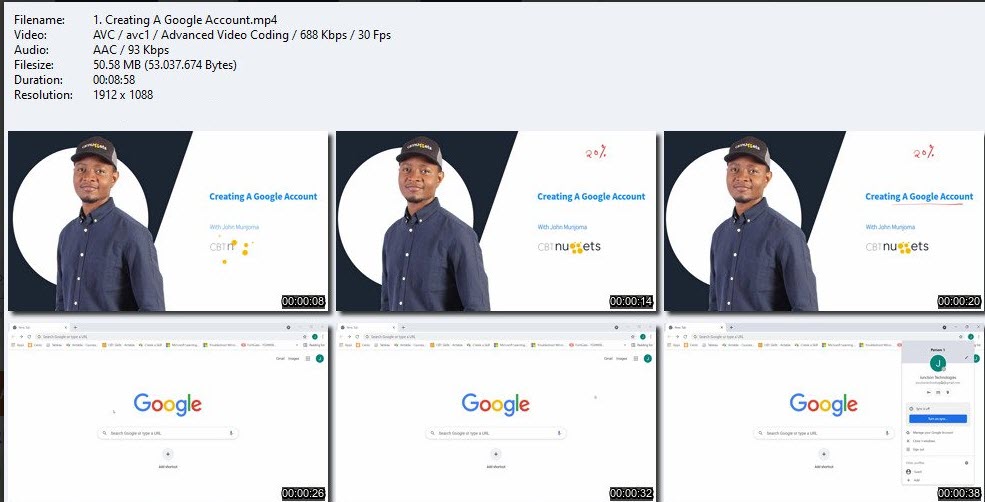Open the video thumbnail stamped 00:00:26
The image size is (985, 502).
[168, 412]
